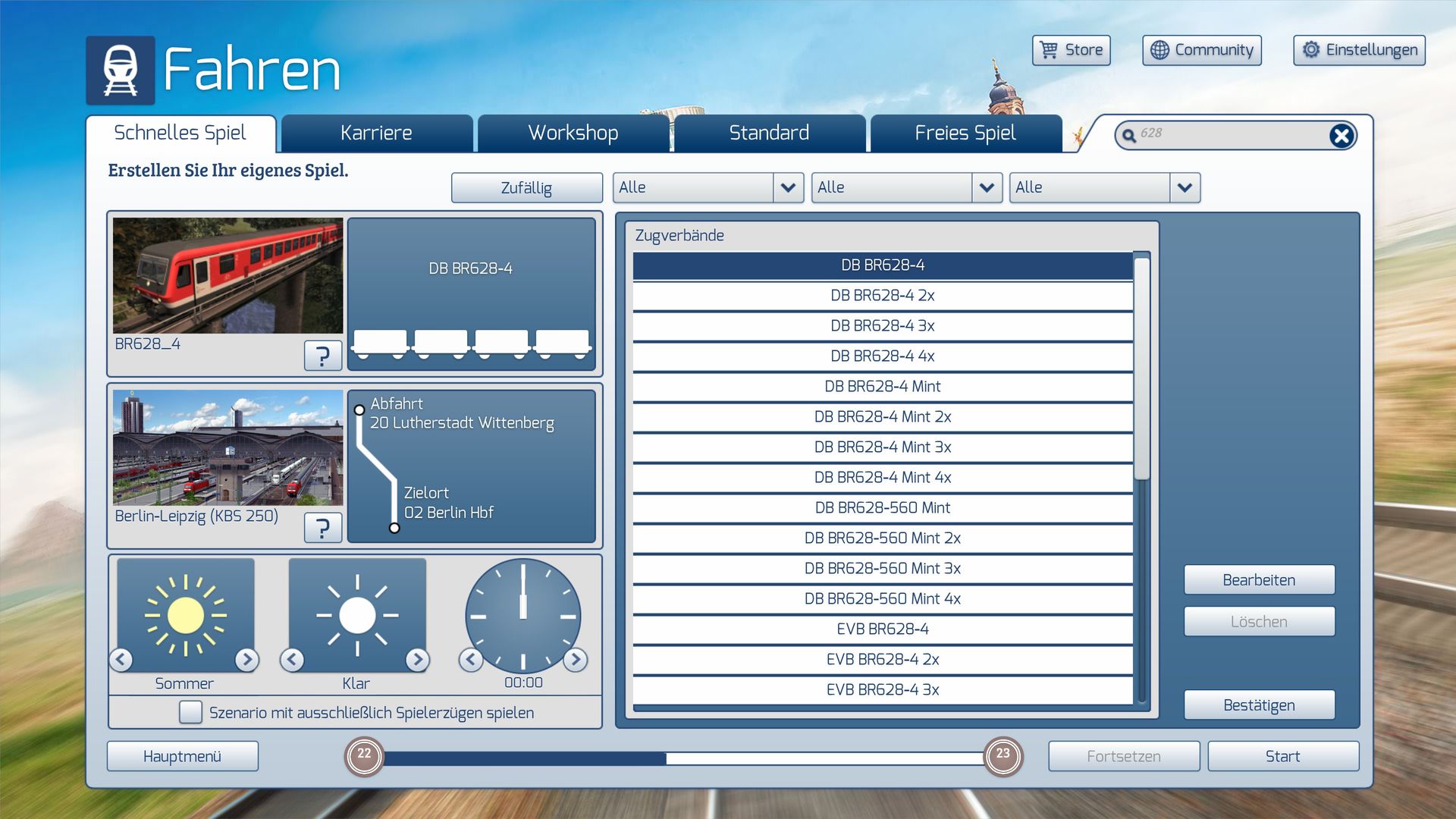
Task: Go to next season after Sommer
Action: 246,660
